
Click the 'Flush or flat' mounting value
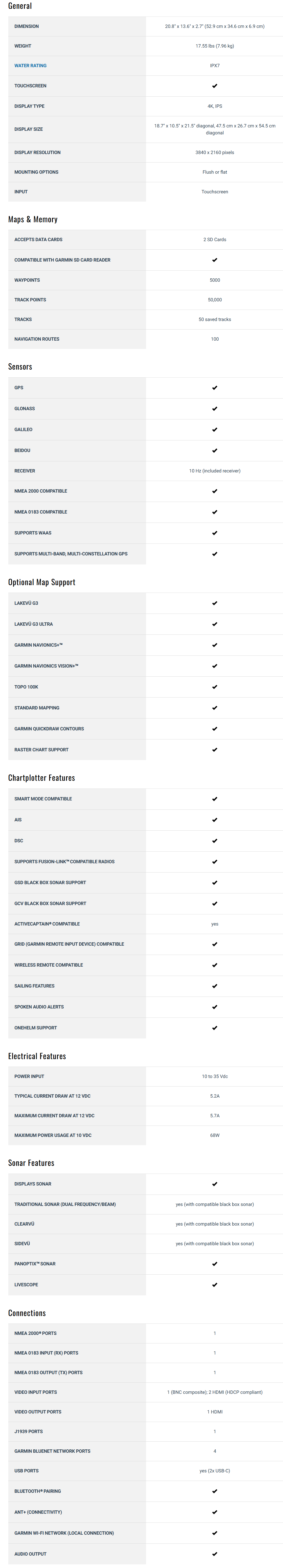click(215, 172)
